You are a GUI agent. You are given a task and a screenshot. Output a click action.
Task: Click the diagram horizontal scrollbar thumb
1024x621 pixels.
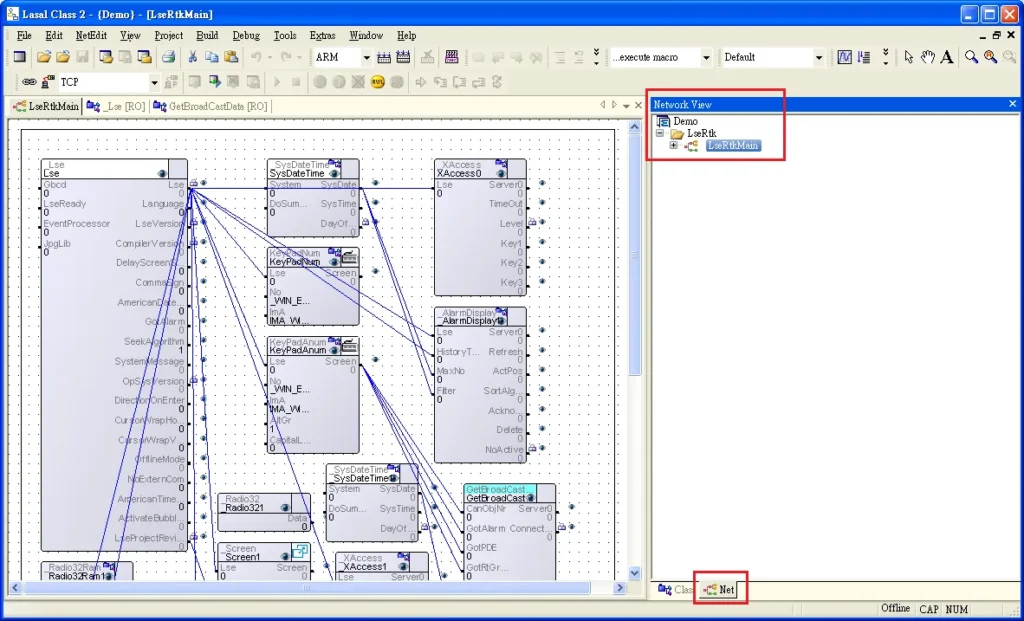click(307, 588)
